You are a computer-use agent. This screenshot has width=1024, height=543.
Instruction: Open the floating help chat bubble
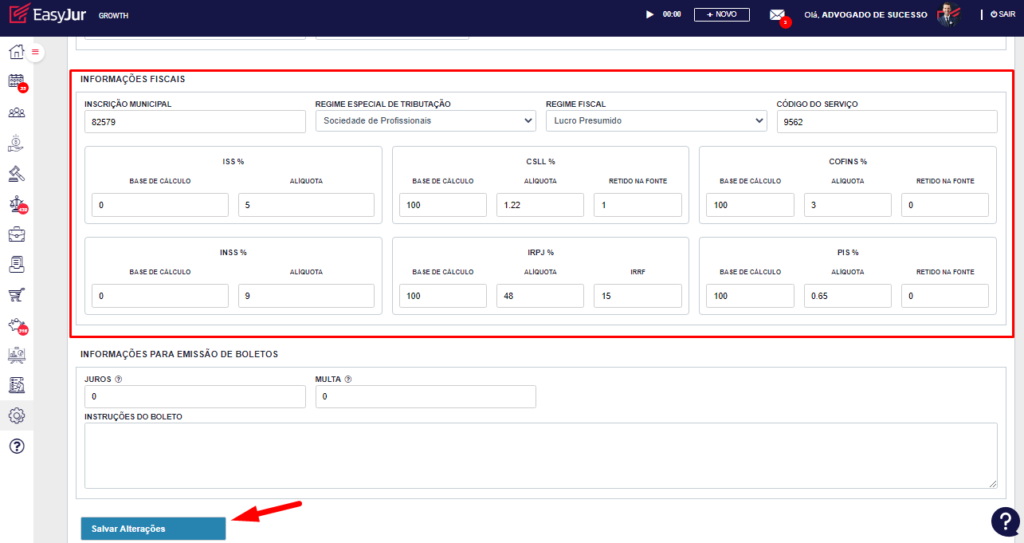tap(1005, 521)
